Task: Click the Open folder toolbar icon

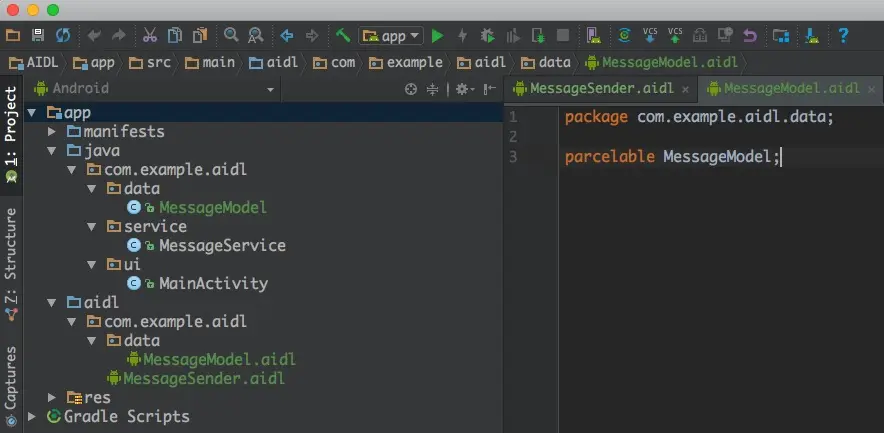Action: tap(12, 36)
